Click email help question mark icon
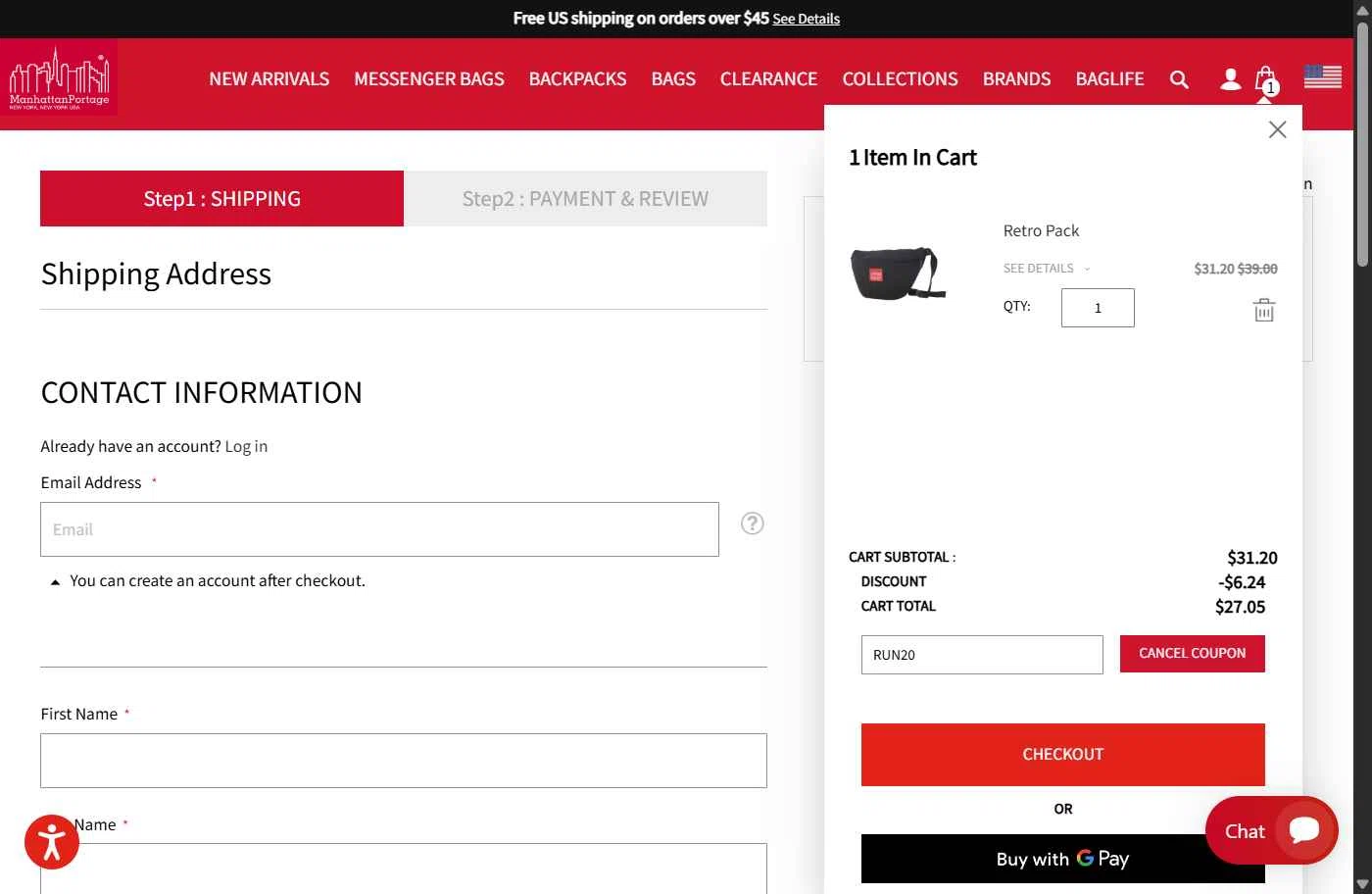This screenshot has width=1372, height=894. click(x=753, y=523)
